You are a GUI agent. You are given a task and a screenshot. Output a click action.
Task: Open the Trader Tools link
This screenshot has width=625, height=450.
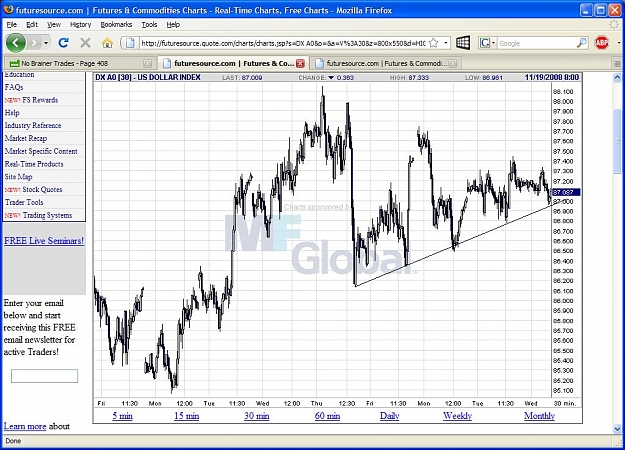[x=24, y=202]
